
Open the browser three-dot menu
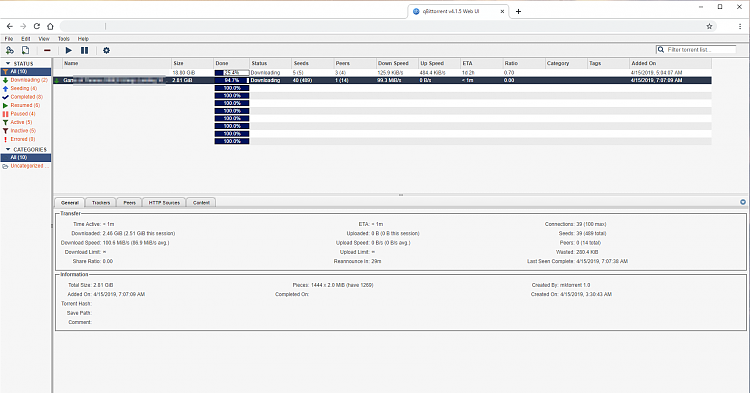739,26
